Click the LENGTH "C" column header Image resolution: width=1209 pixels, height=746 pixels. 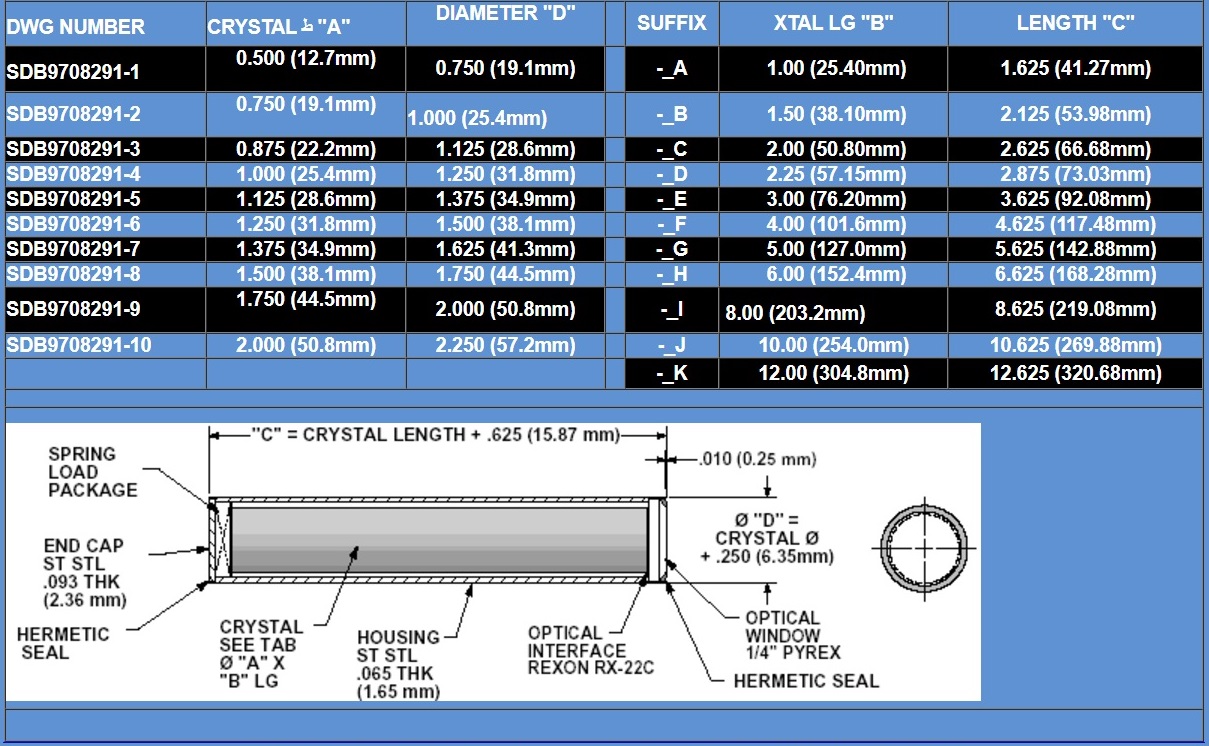coord(1074,23)
